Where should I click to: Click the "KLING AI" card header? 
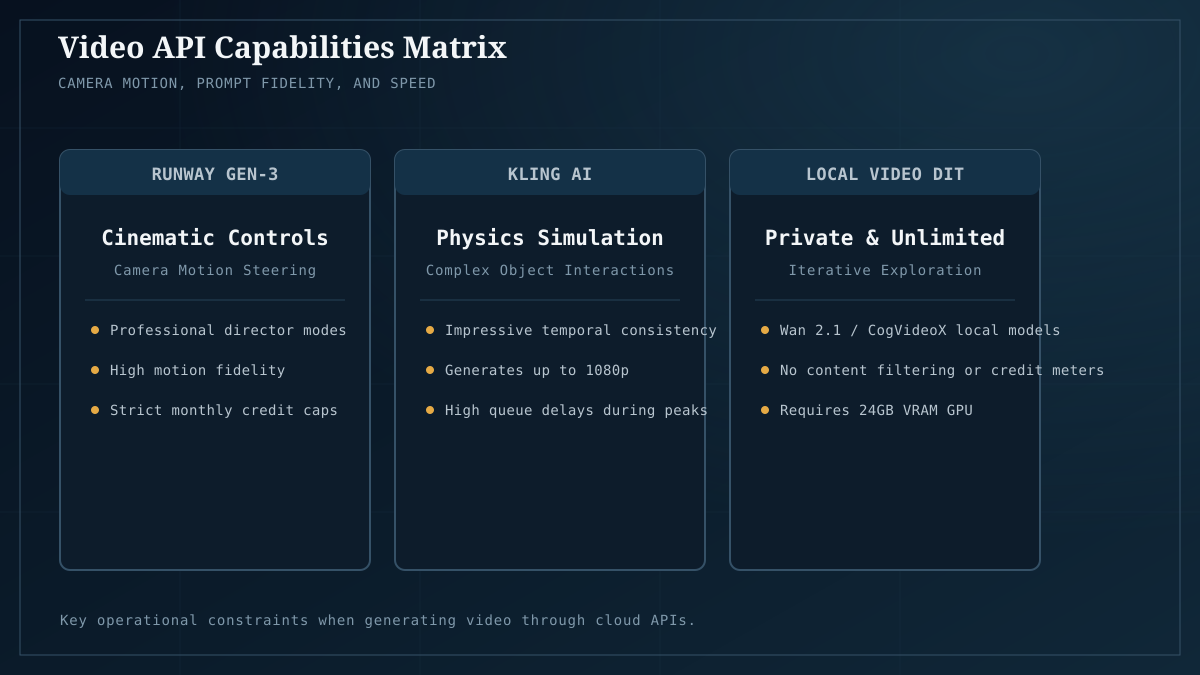(550, 173)
